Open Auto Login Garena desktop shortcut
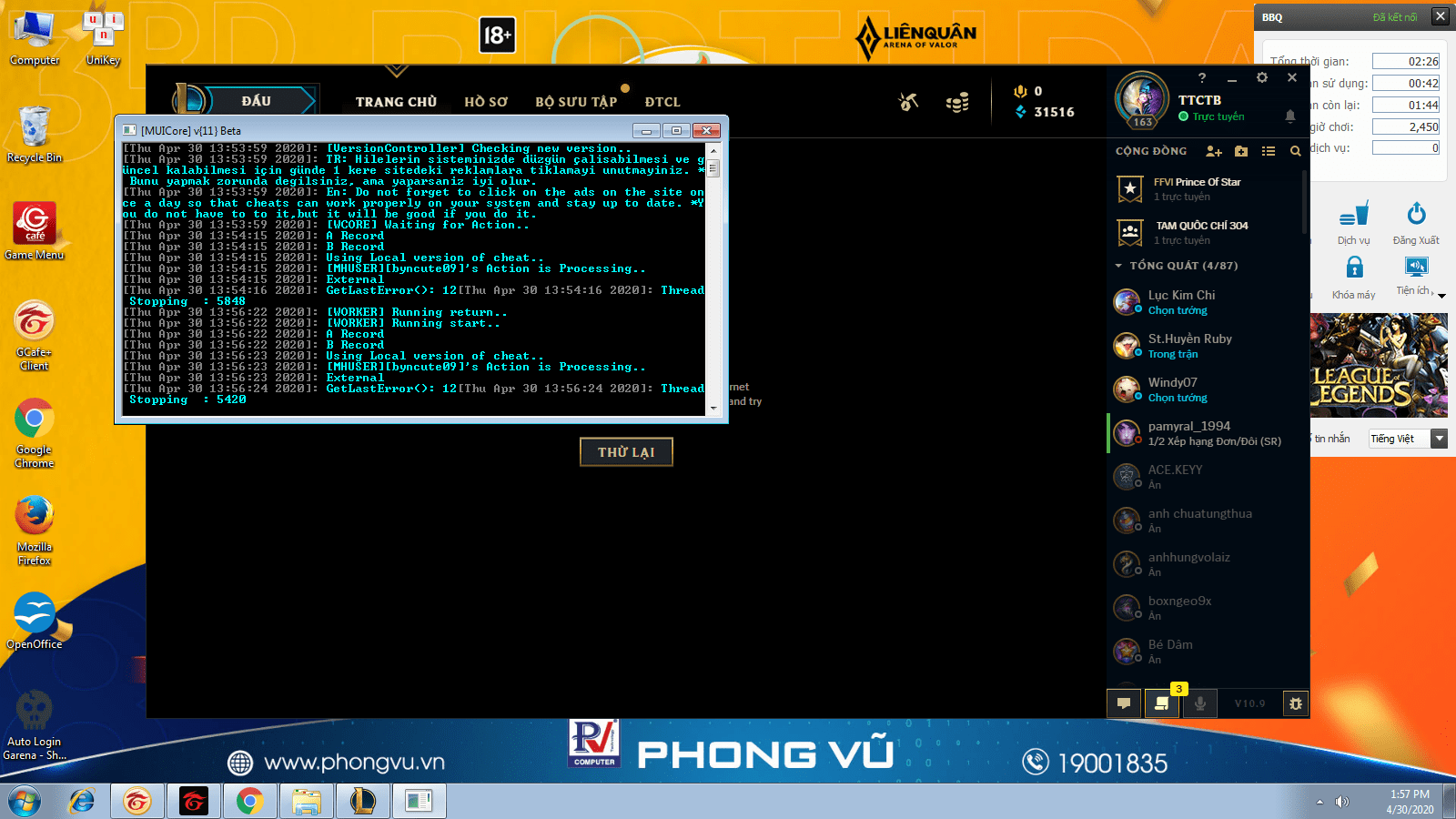The image size is (1456, 819). pos(35,725)
